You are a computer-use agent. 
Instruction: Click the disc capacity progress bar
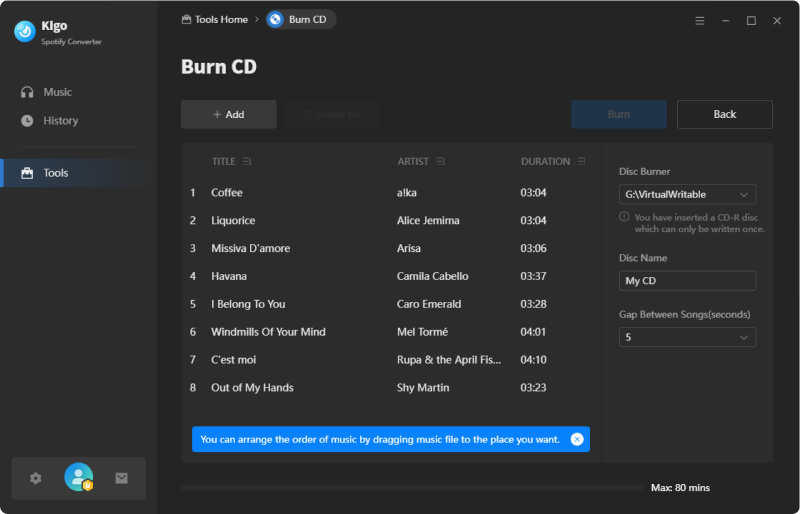412,488
